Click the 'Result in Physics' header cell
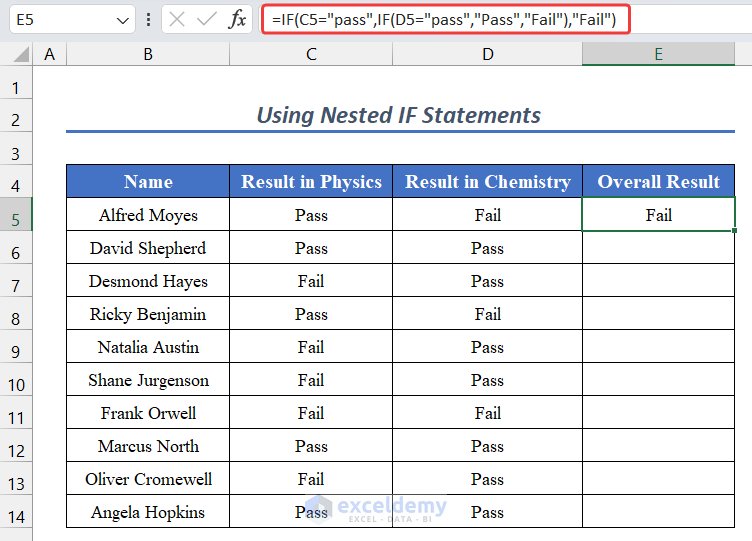This screenshot has width=752, height=541. point(311,181)
